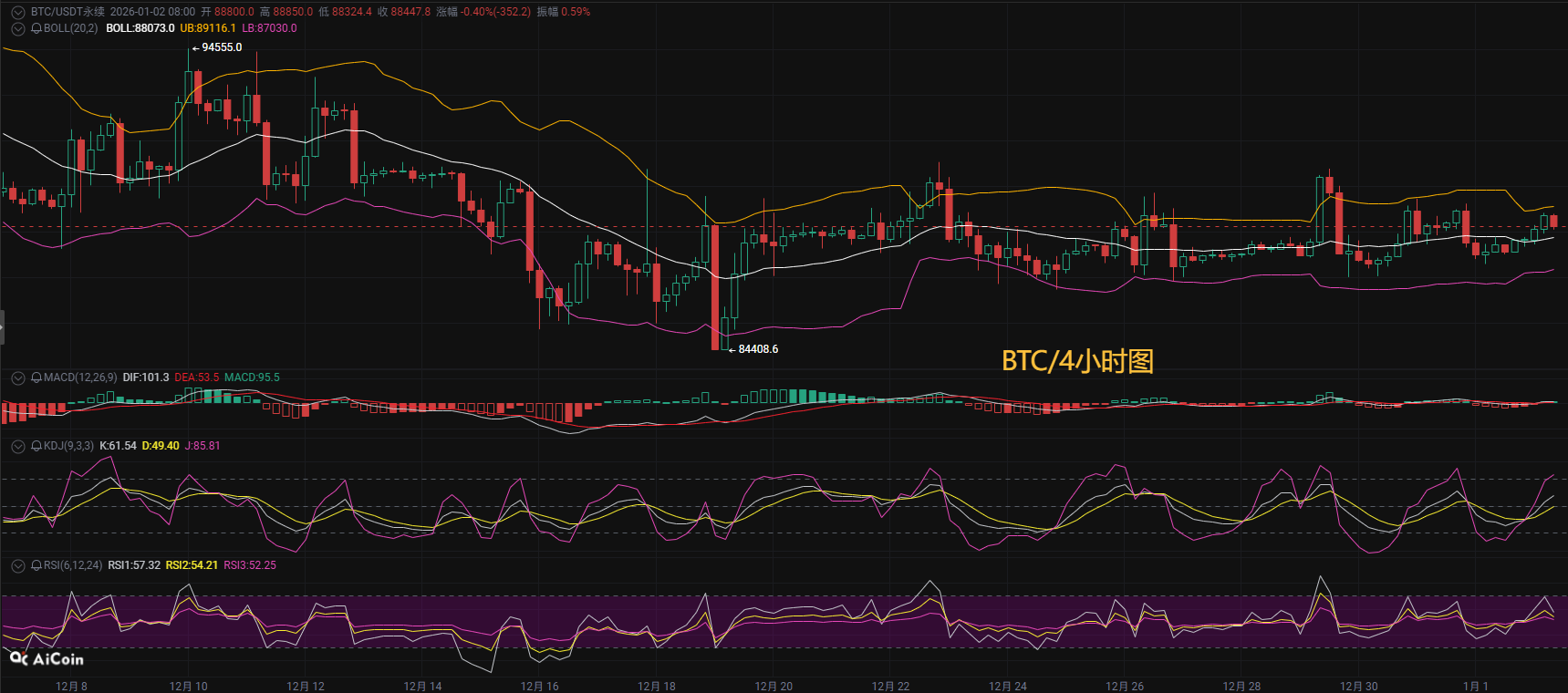Image resolution: width=1568 pixels, height=693 pixels.
Task: Select the RSI(6,12,24) indicator label
Action: click(x=73, y=565)
